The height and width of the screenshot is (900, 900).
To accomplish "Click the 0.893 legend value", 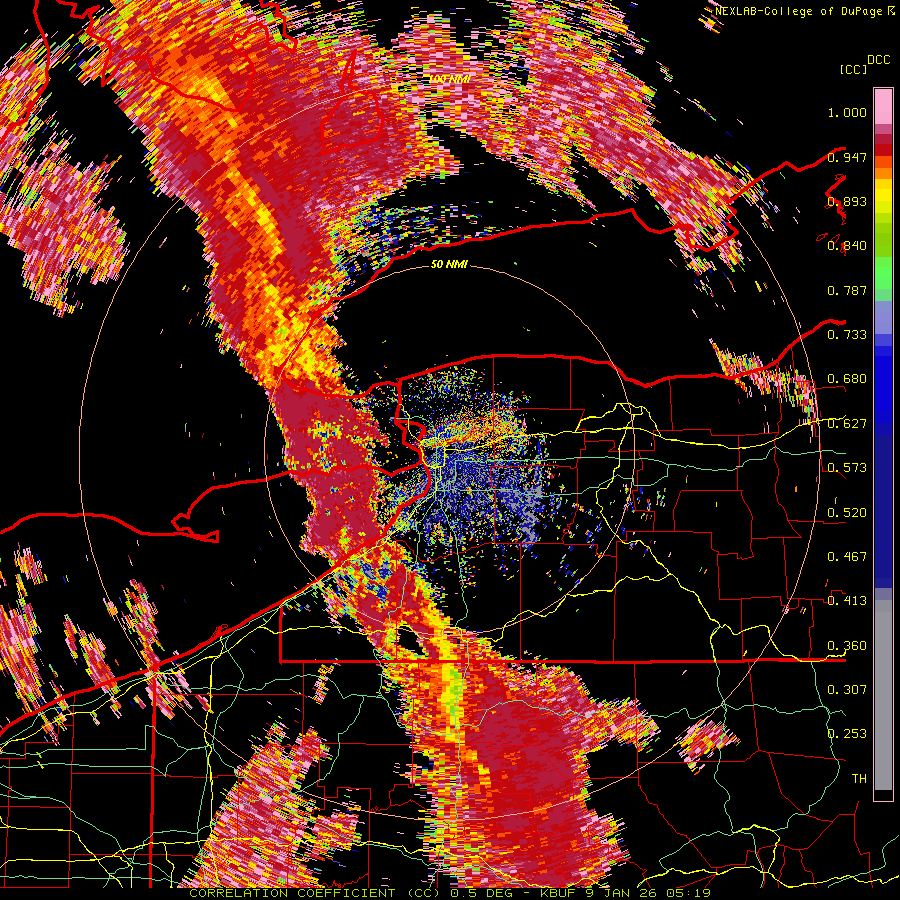I will click(x=847, y=201).
